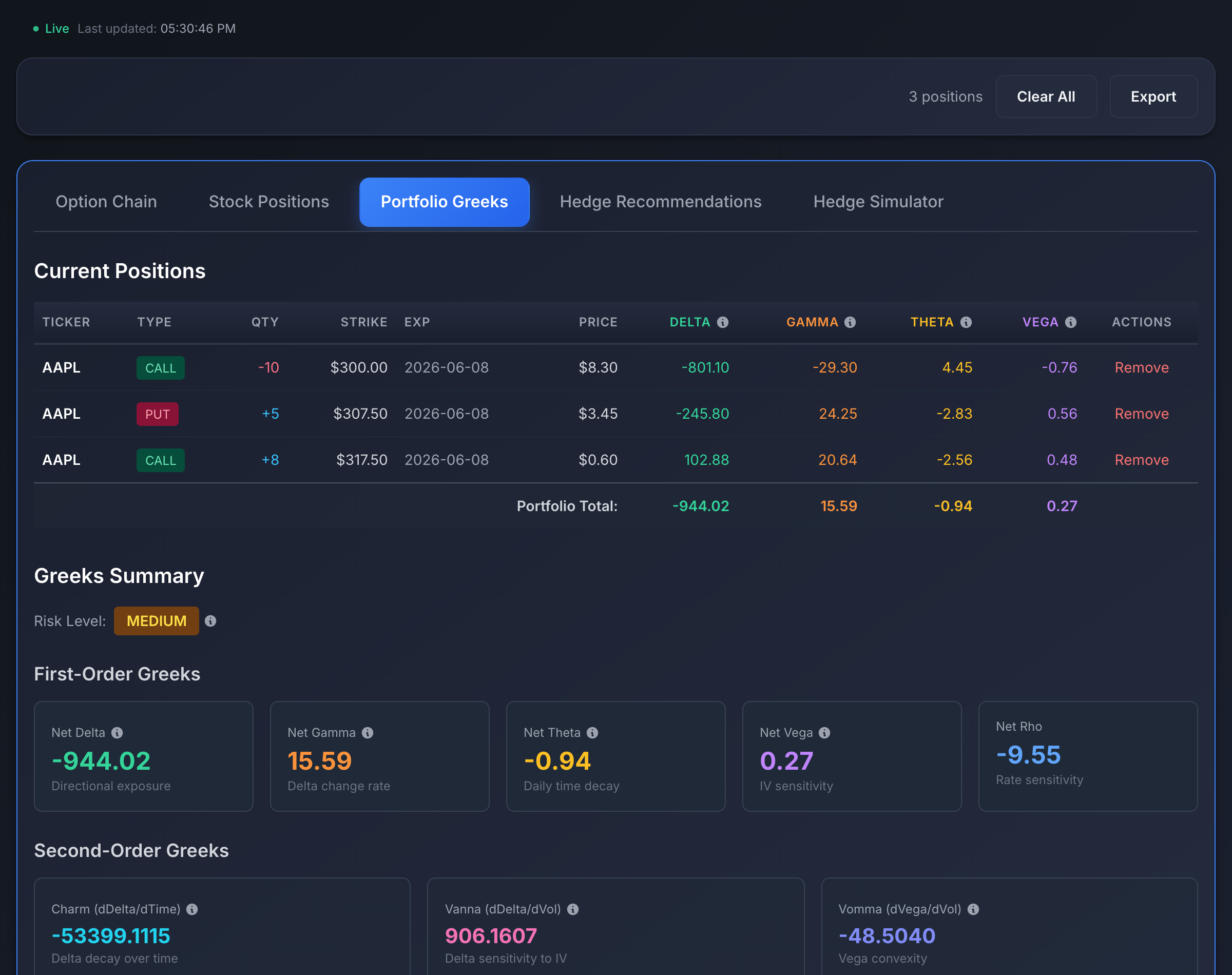Click the Charm value -53399.1115
Screen dimensions: 1232x975
point(111,936)
